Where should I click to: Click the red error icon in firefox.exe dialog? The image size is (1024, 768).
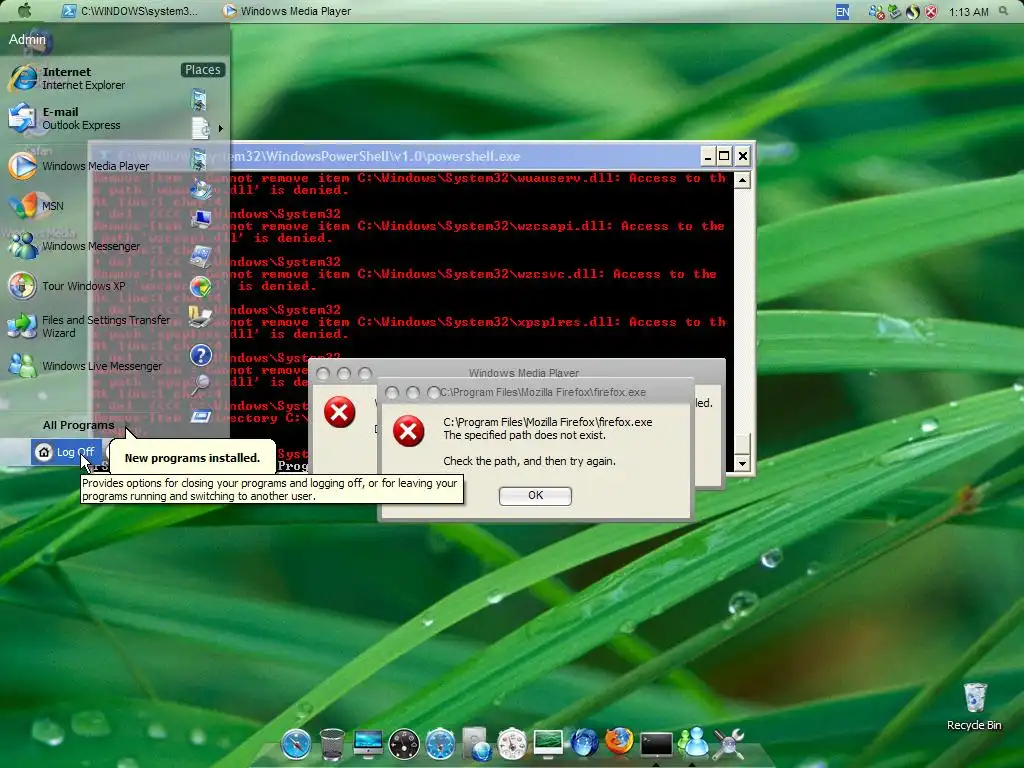click(409, 431)
